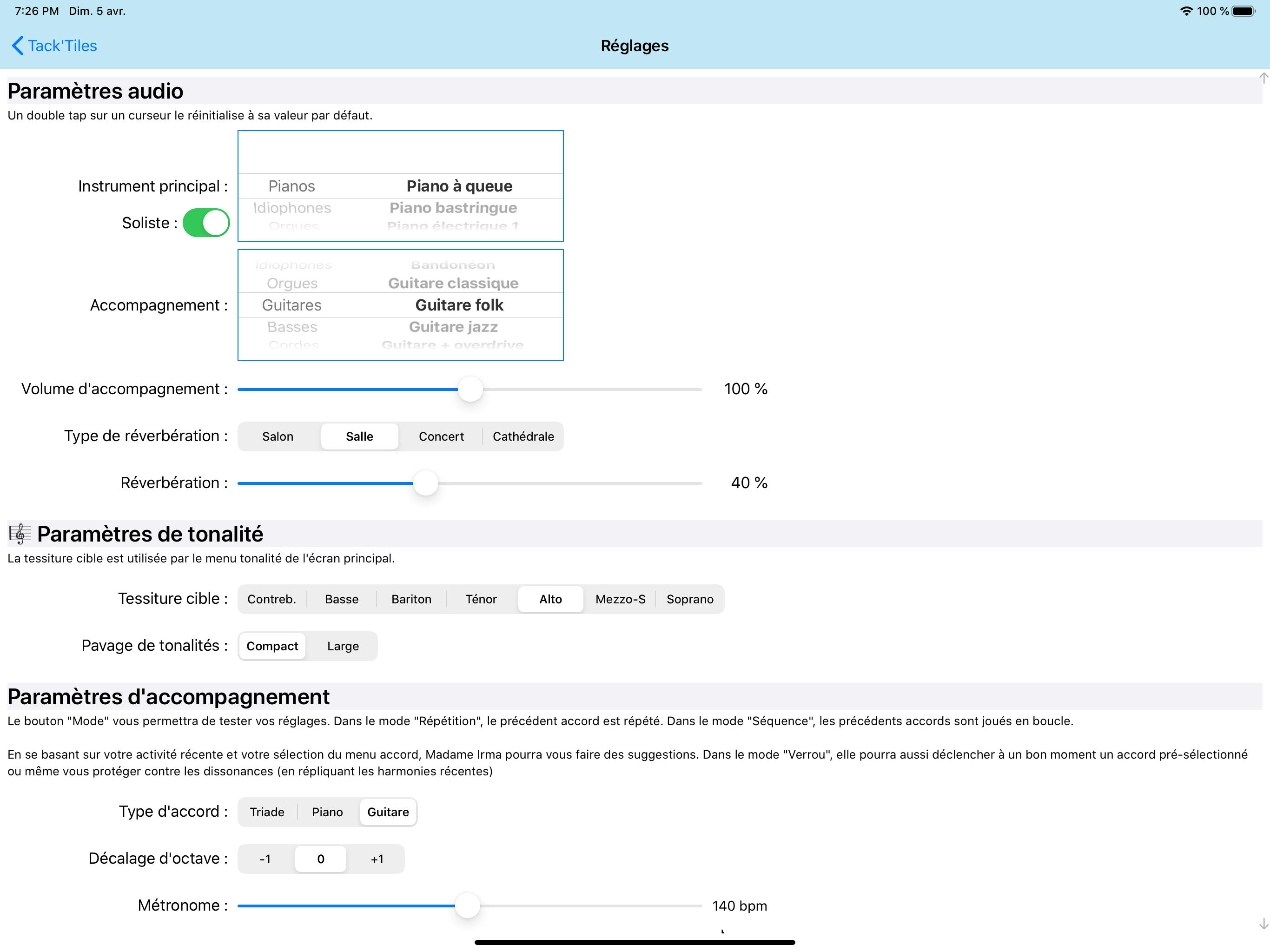Click the Métronome slider handle
The width and height of the screenshot is (1270, 952).
click(467, 906)
